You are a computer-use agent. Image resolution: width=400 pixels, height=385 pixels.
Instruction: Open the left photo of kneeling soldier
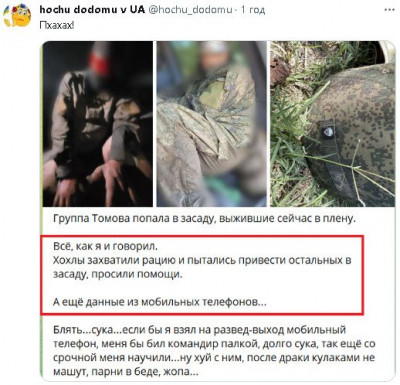[98, 124]
